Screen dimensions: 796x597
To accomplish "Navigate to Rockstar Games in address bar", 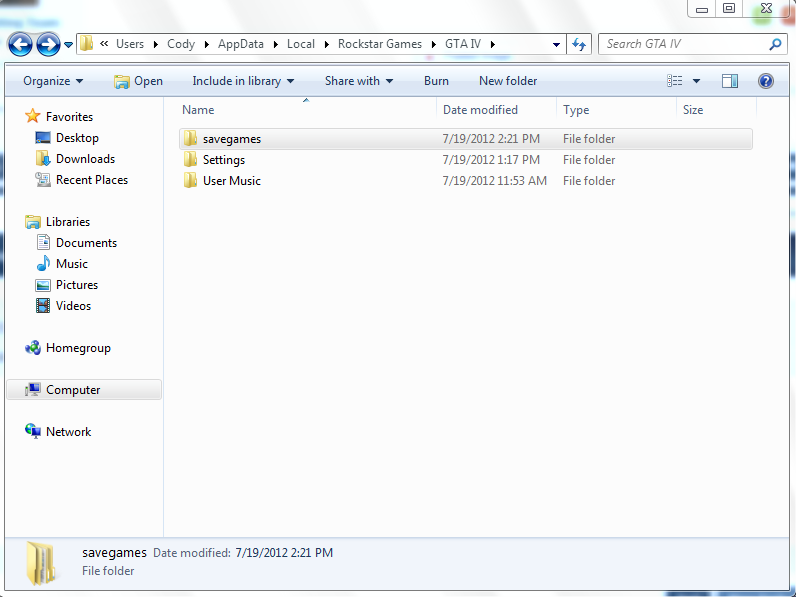I will [x=380, y=44].
